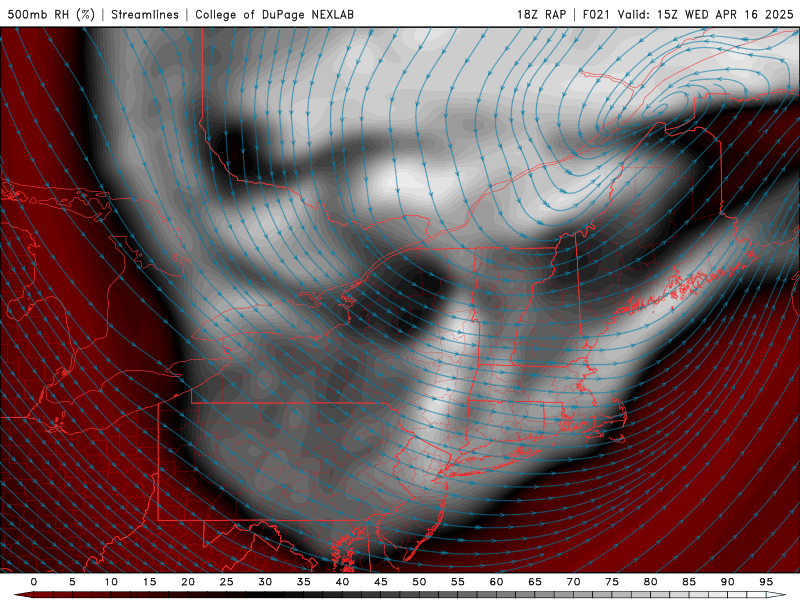Click the colorbar label '15'
The height and width of the screenshot is (600, 800).
(x=149, y=582)
